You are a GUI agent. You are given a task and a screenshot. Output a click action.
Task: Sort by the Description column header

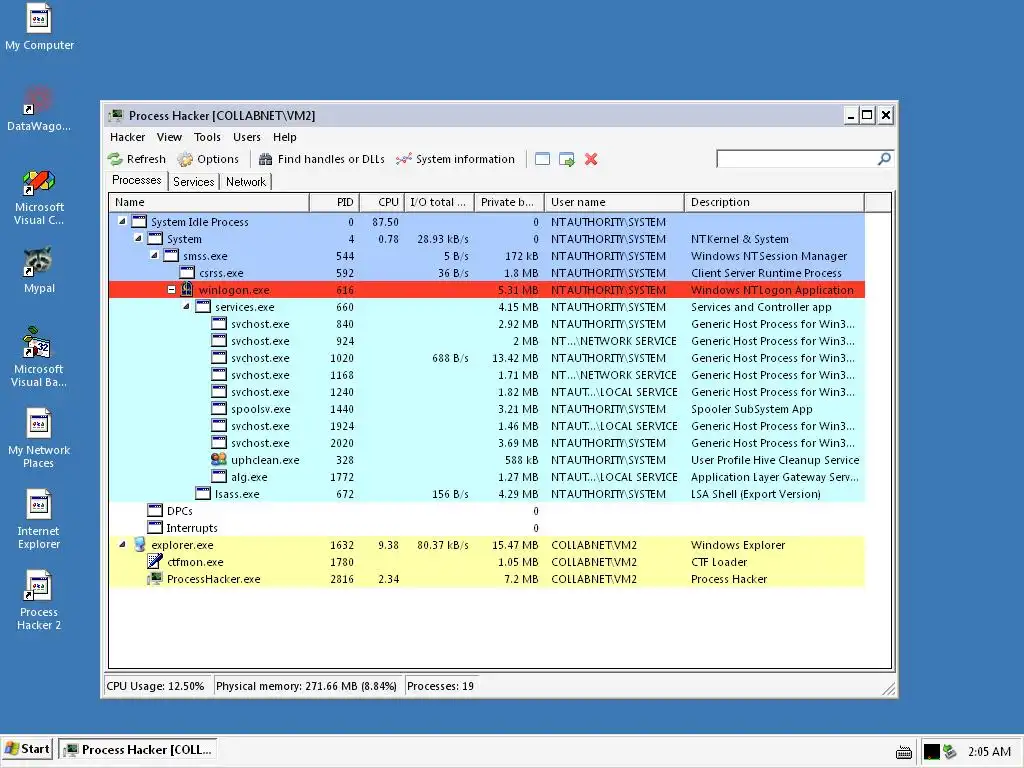775,202
